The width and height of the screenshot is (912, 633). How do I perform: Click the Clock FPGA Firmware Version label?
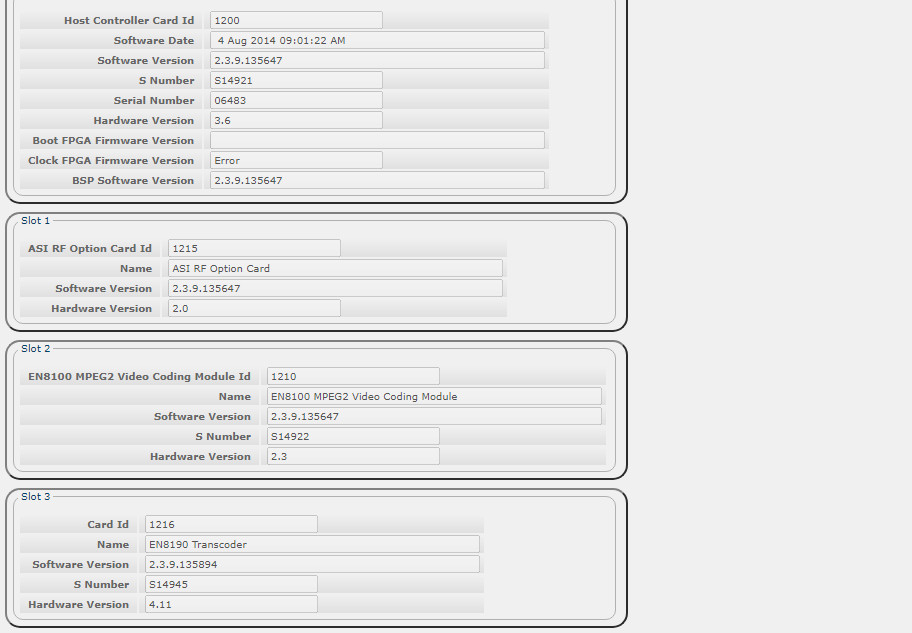pyautogui.click(x=111, y=161)
